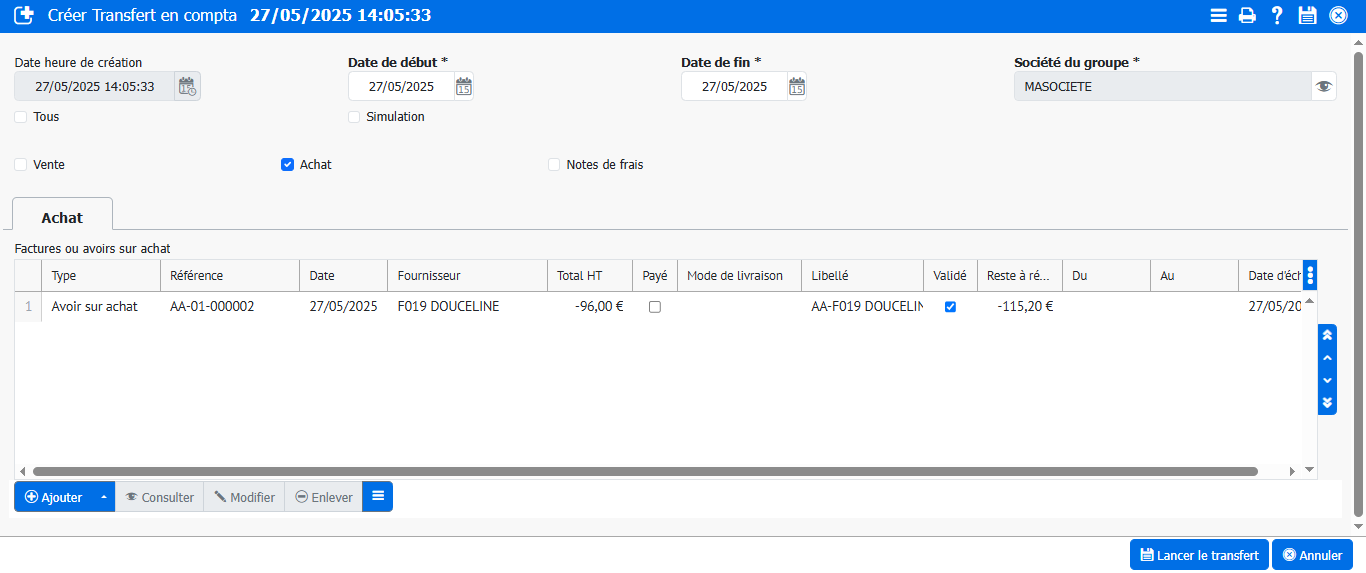View Société du groupe with eye icon

[x=1324, y=87]
